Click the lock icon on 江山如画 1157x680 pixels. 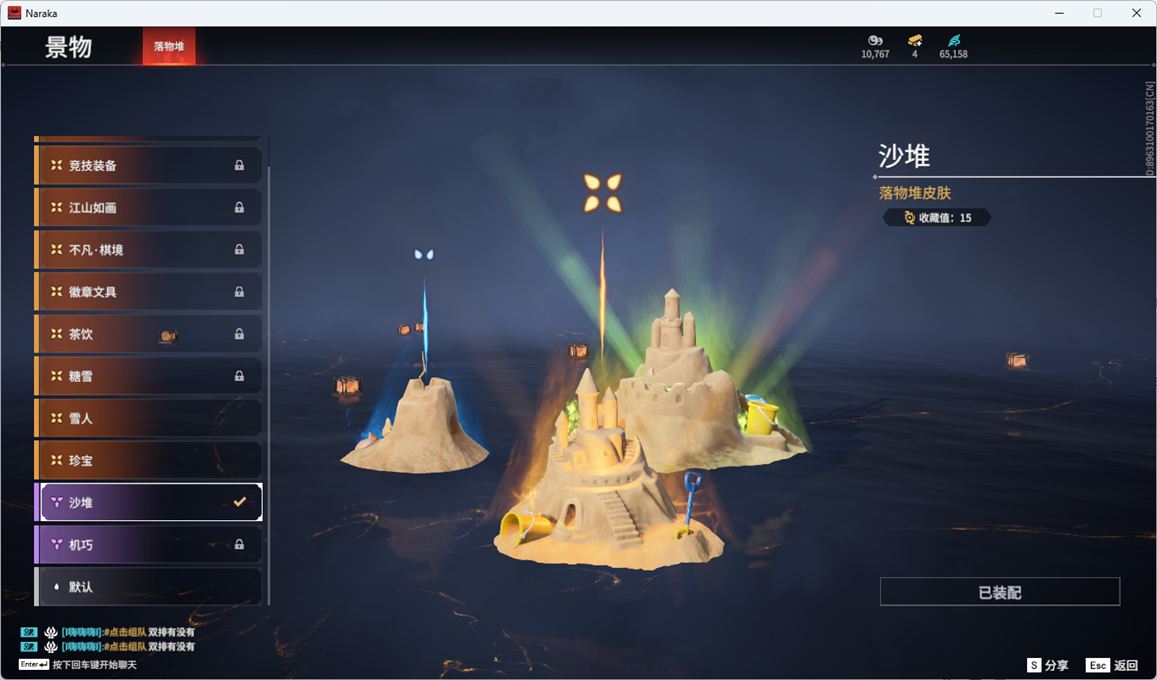[239, 207]
